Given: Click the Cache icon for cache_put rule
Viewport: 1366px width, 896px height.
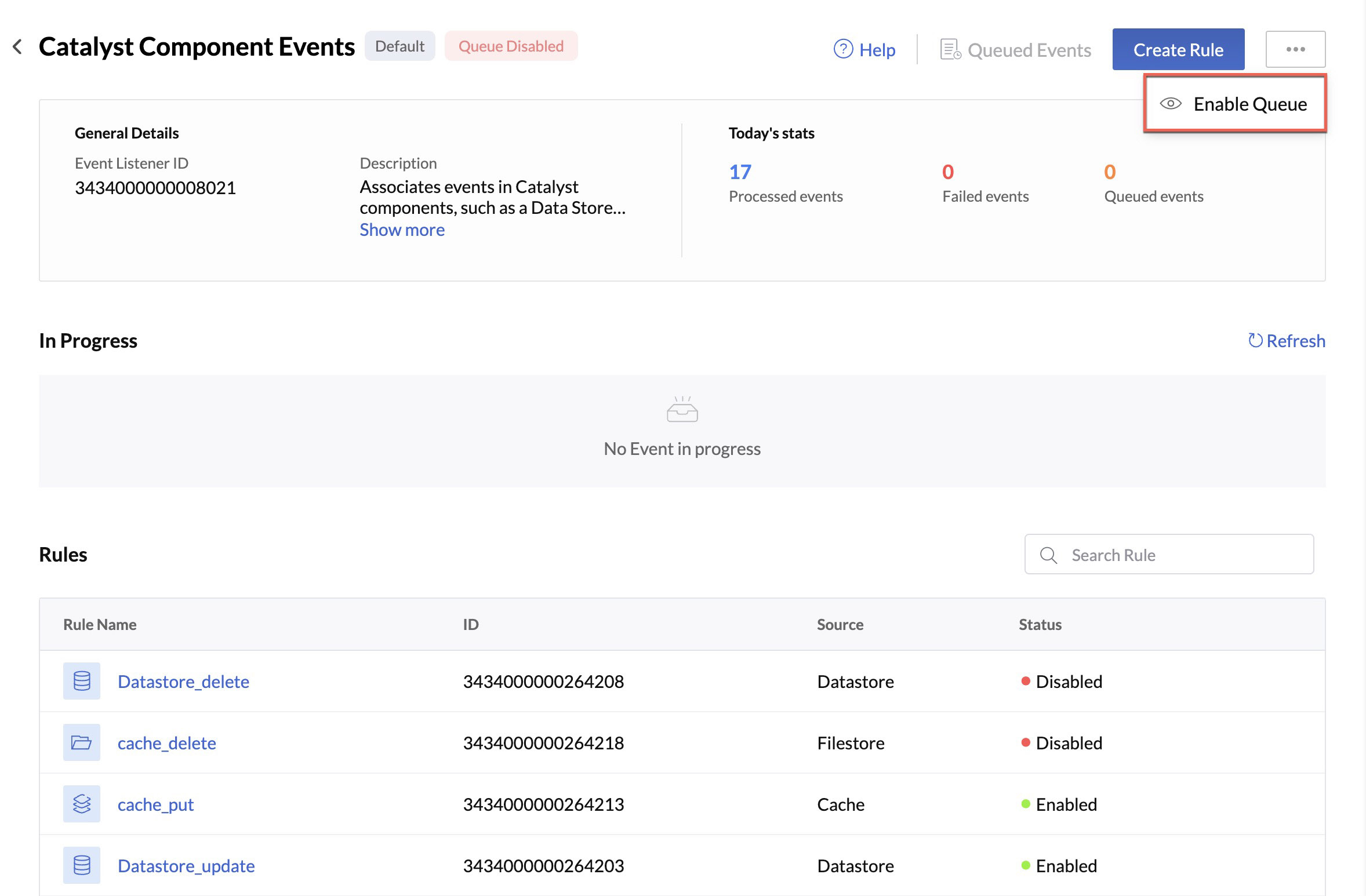Looking at the screenshot, I should [80, 803].
